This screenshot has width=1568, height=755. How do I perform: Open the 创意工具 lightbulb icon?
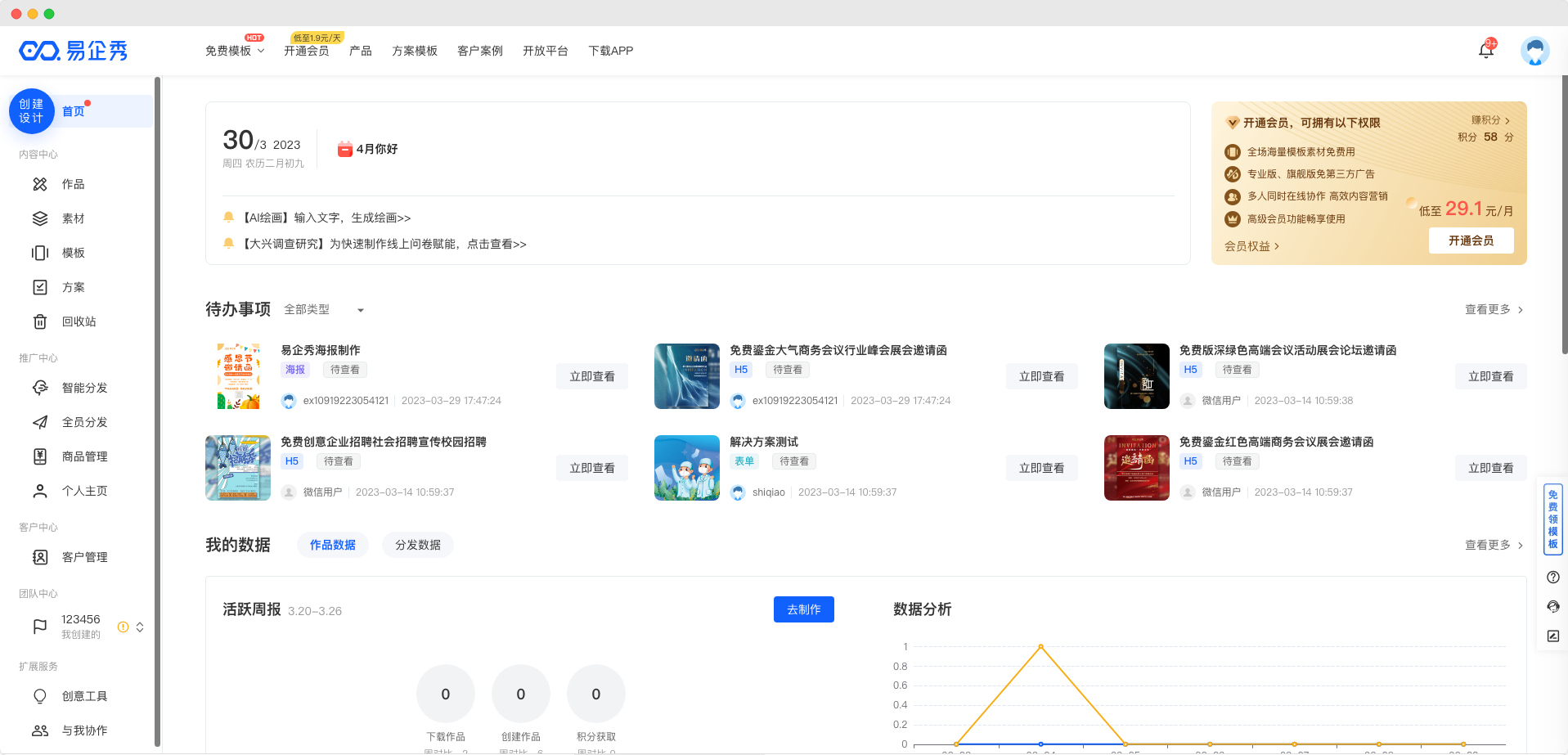(40, 697)
